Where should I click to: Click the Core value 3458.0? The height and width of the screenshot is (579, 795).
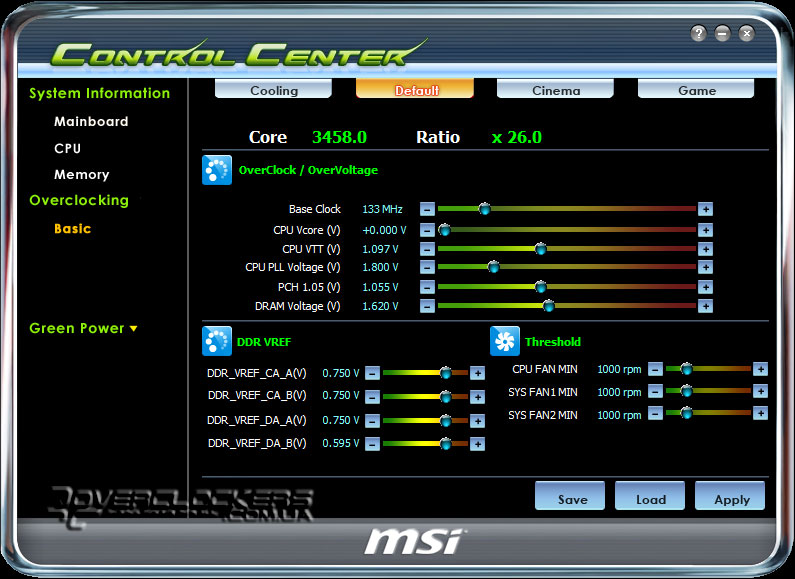click(339, 137)
